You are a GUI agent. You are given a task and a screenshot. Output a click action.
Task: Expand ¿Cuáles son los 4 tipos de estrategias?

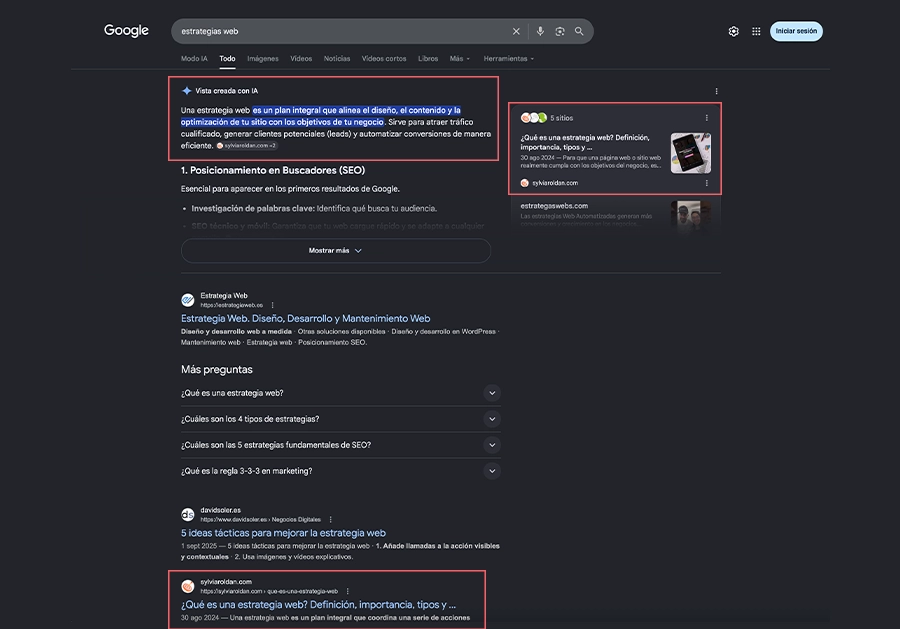click(x=341, y=419)
